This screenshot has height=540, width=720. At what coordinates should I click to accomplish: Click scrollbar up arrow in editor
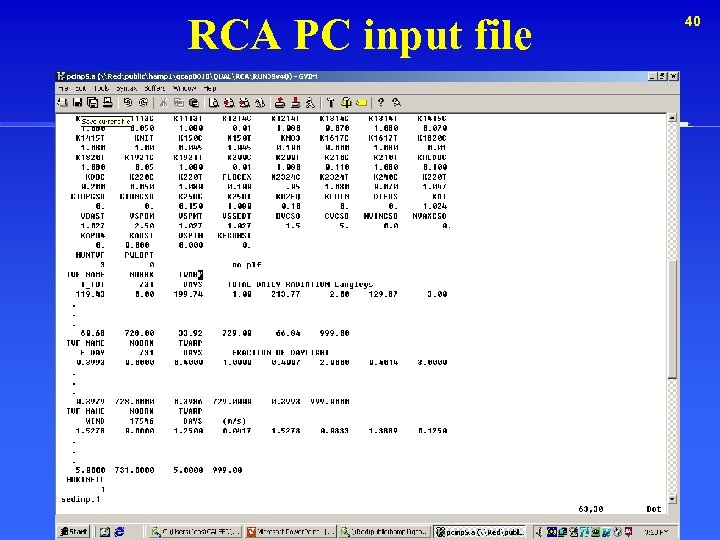(672, 118)
